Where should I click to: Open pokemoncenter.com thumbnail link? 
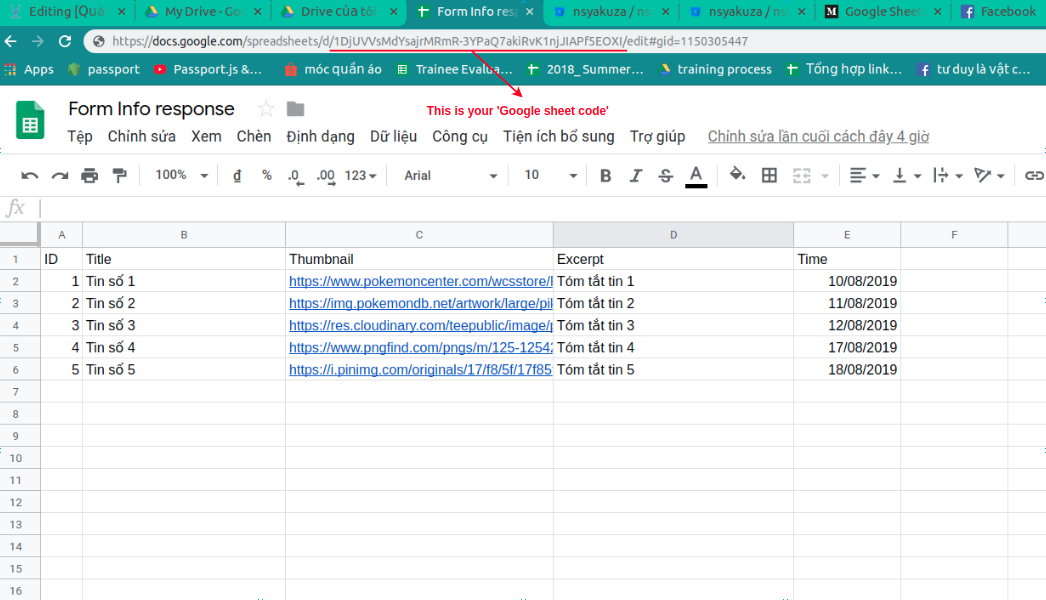tap(421, 281)
